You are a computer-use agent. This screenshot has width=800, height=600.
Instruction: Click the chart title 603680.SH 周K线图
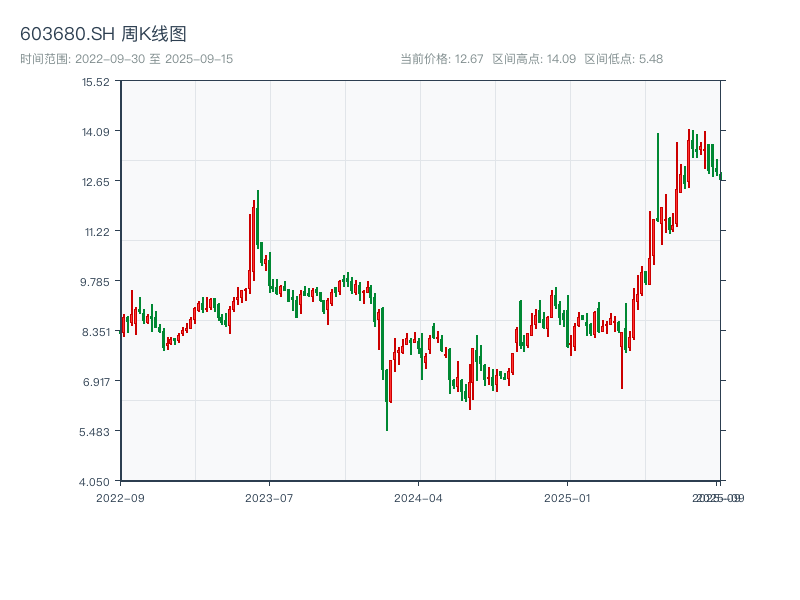pyautogui.click(x=103, y=34)
